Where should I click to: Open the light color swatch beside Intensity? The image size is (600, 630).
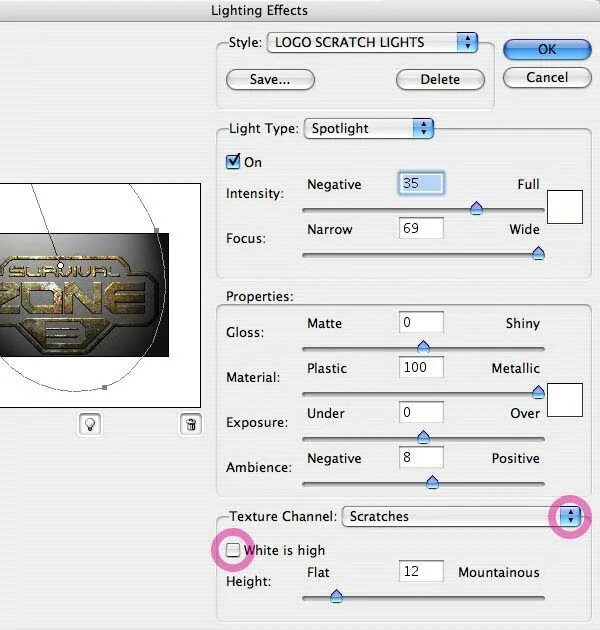click(x=565, y=207)
